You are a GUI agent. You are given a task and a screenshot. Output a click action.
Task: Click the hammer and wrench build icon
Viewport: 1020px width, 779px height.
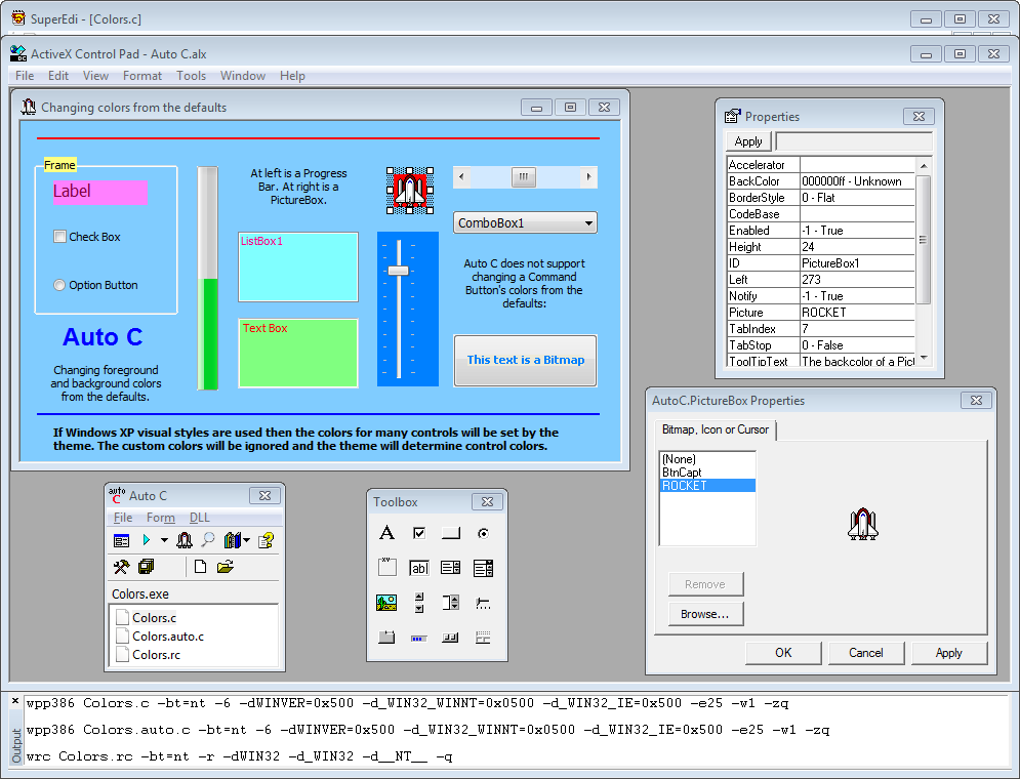pyautogui.click(x=121, y=567)
